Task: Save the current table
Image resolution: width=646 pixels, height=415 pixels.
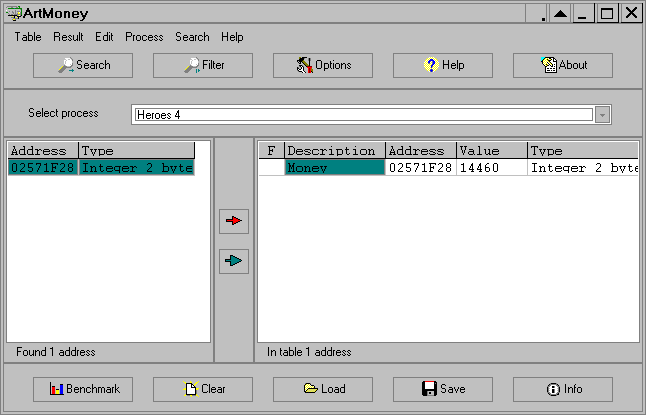Action: tap(442, 389)
